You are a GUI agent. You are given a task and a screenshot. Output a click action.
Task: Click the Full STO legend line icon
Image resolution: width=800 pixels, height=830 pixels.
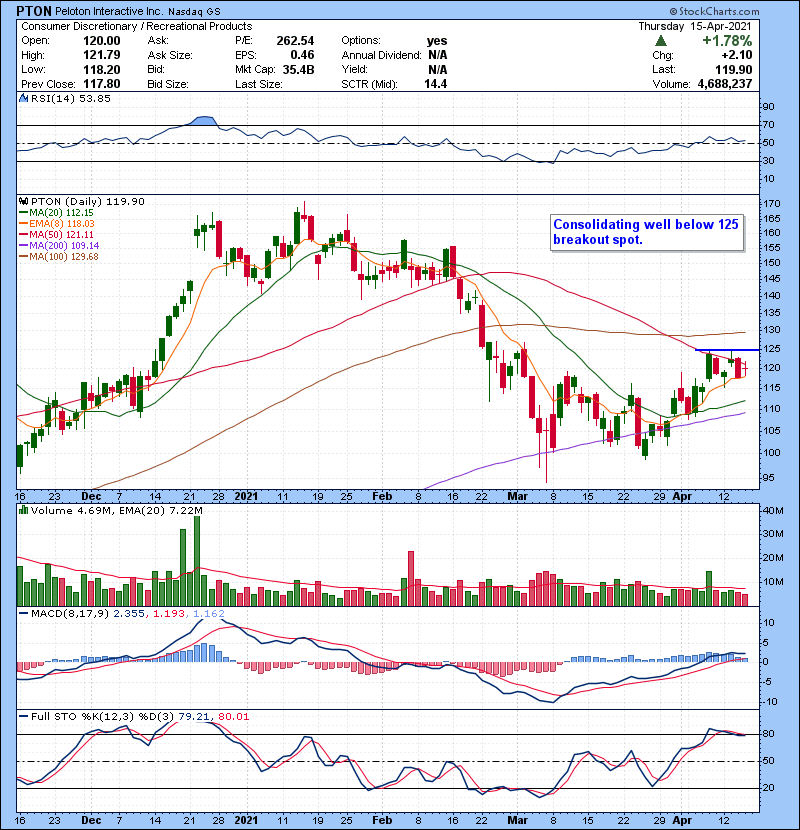[23, 716]
